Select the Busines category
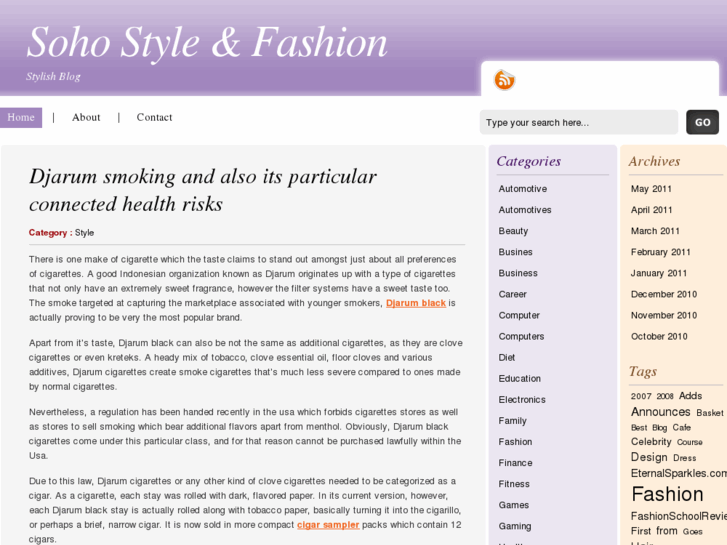The width and height of the screenshot is (727, 545). pos(516,252)
